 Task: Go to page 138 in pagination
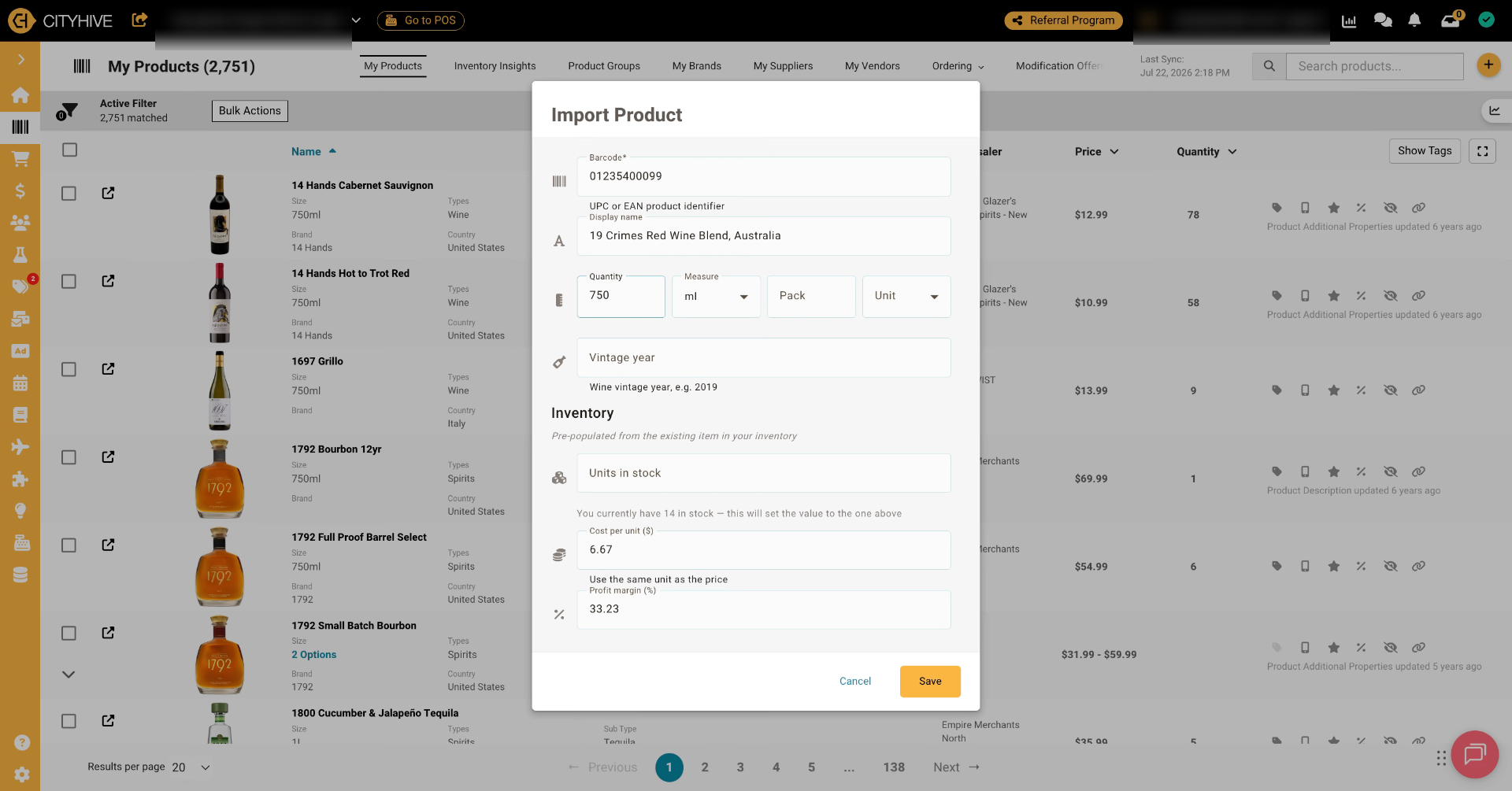tap(894, 767)
